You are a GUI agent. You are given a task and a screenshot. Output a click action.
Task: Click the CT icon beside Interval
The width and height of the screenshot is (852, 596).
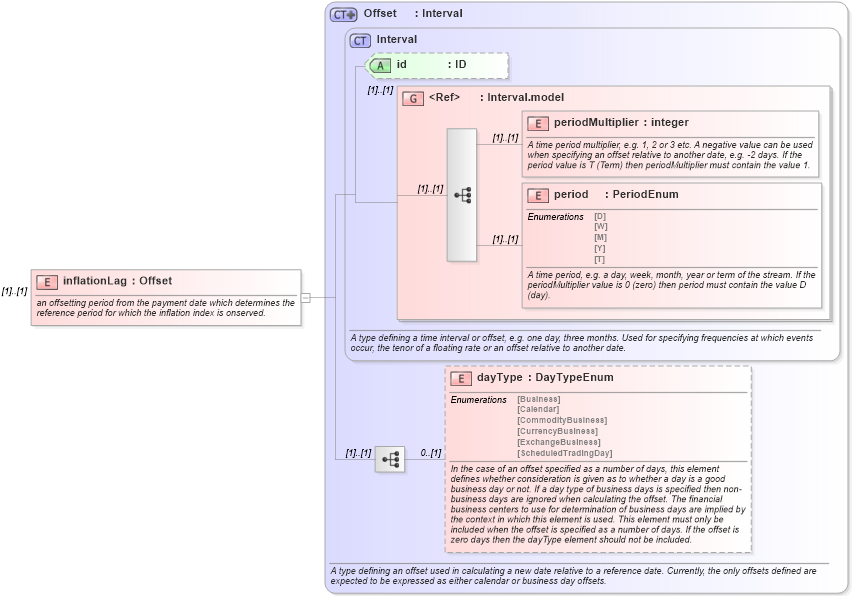point(360,41)
